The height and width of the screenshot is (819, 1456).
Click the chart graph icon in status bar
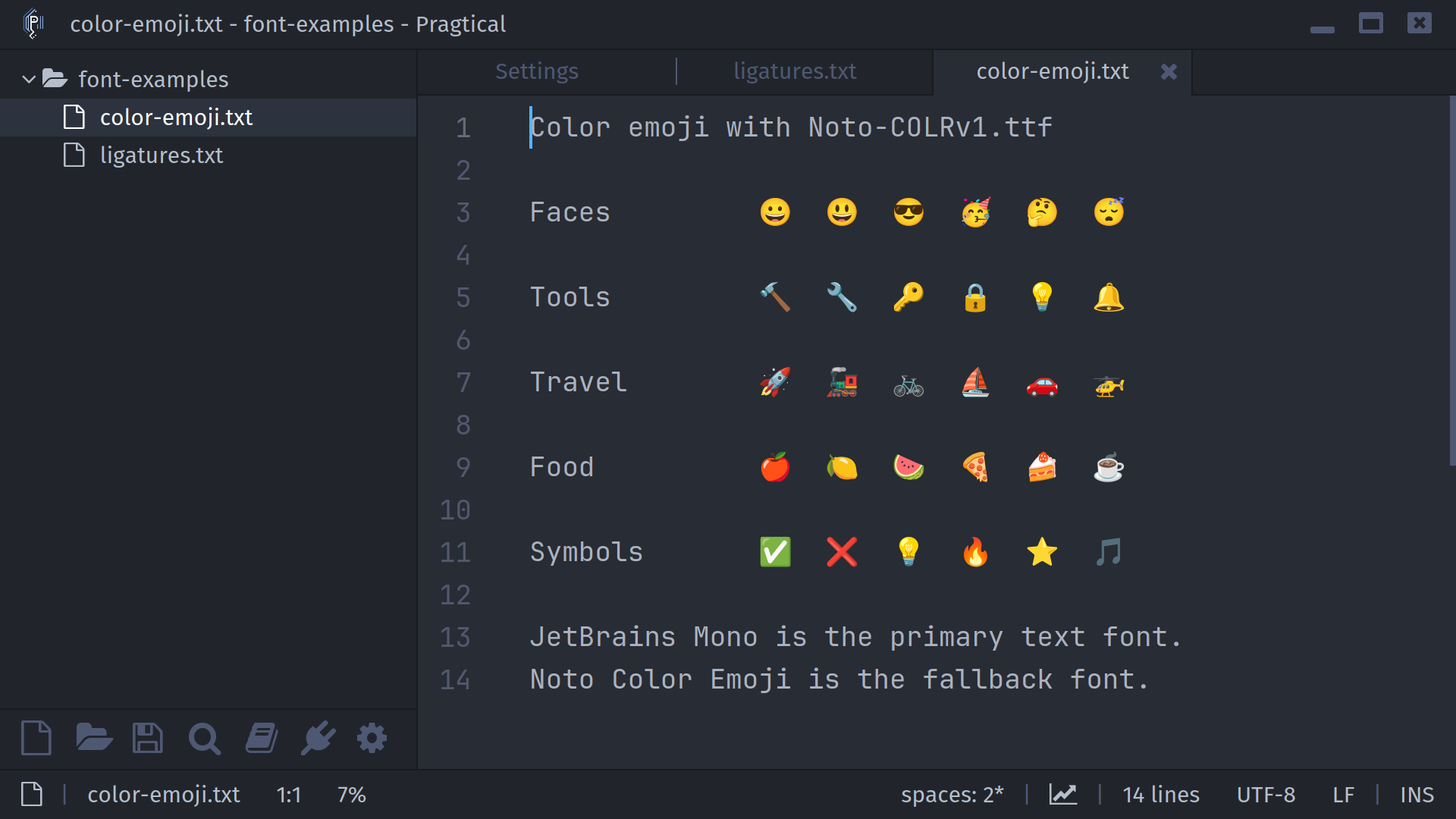(x=1063, y=794)
